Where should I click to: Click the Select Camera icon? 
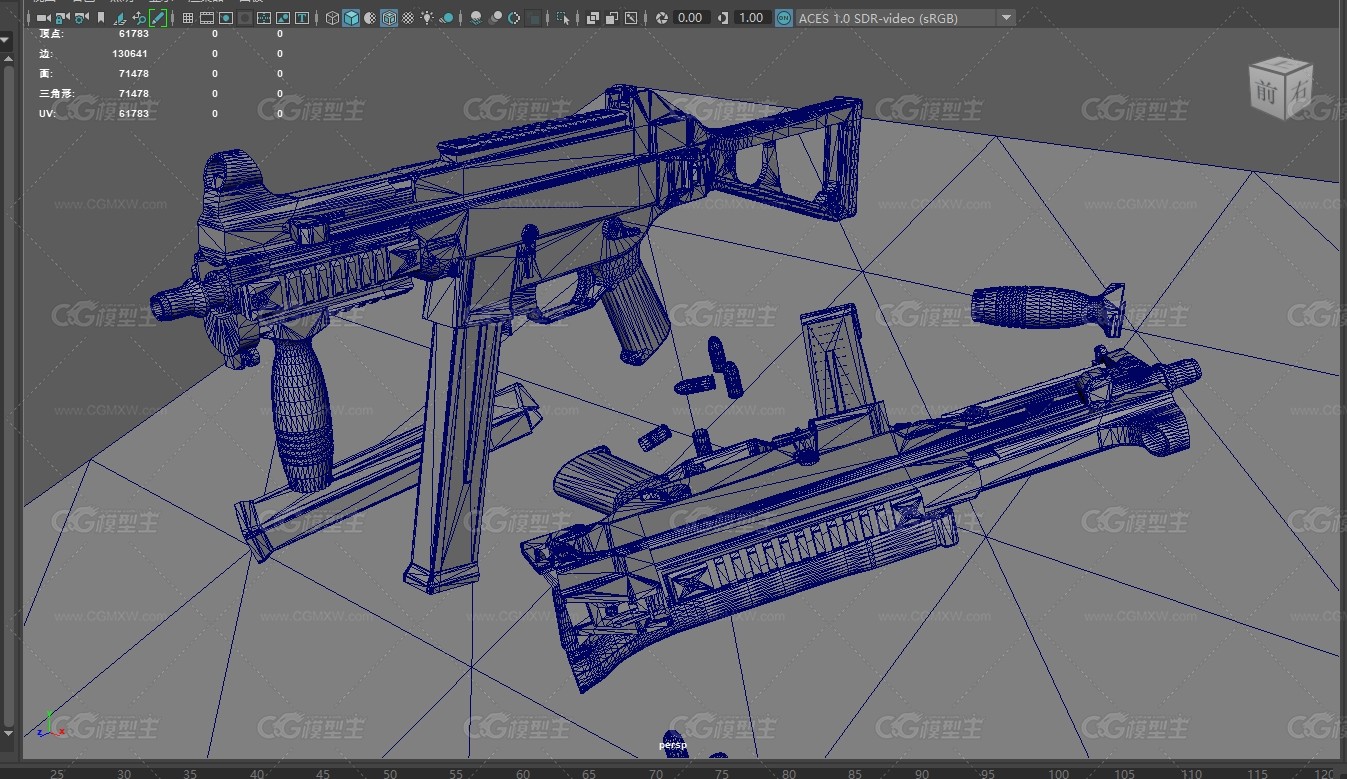click(43, 18)
